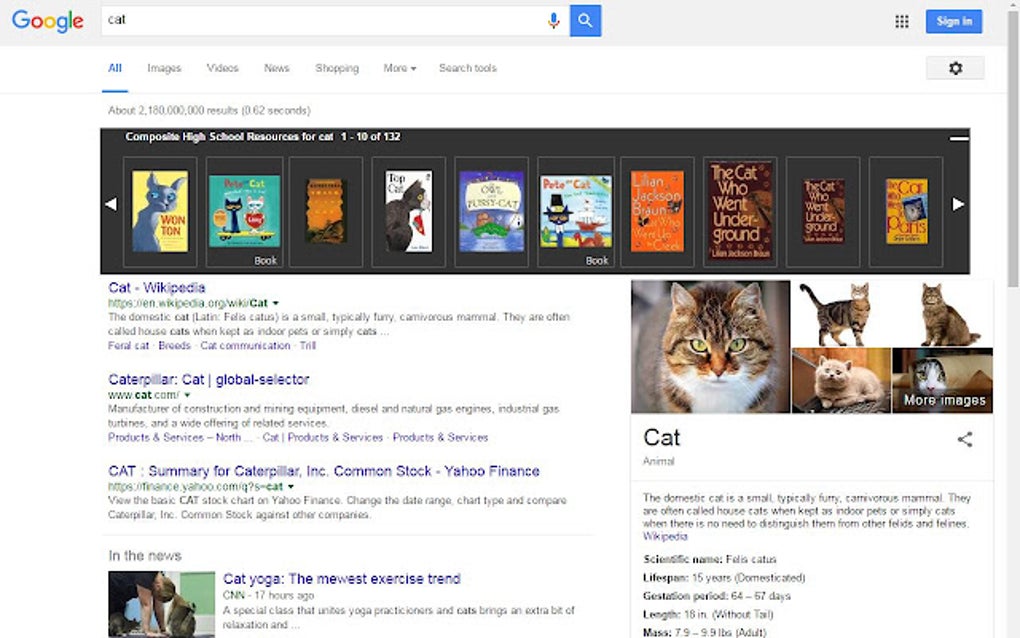Open the dark orange book cover thumbnail
Viewport: 1020px width, 638px height.
[326, 211]
